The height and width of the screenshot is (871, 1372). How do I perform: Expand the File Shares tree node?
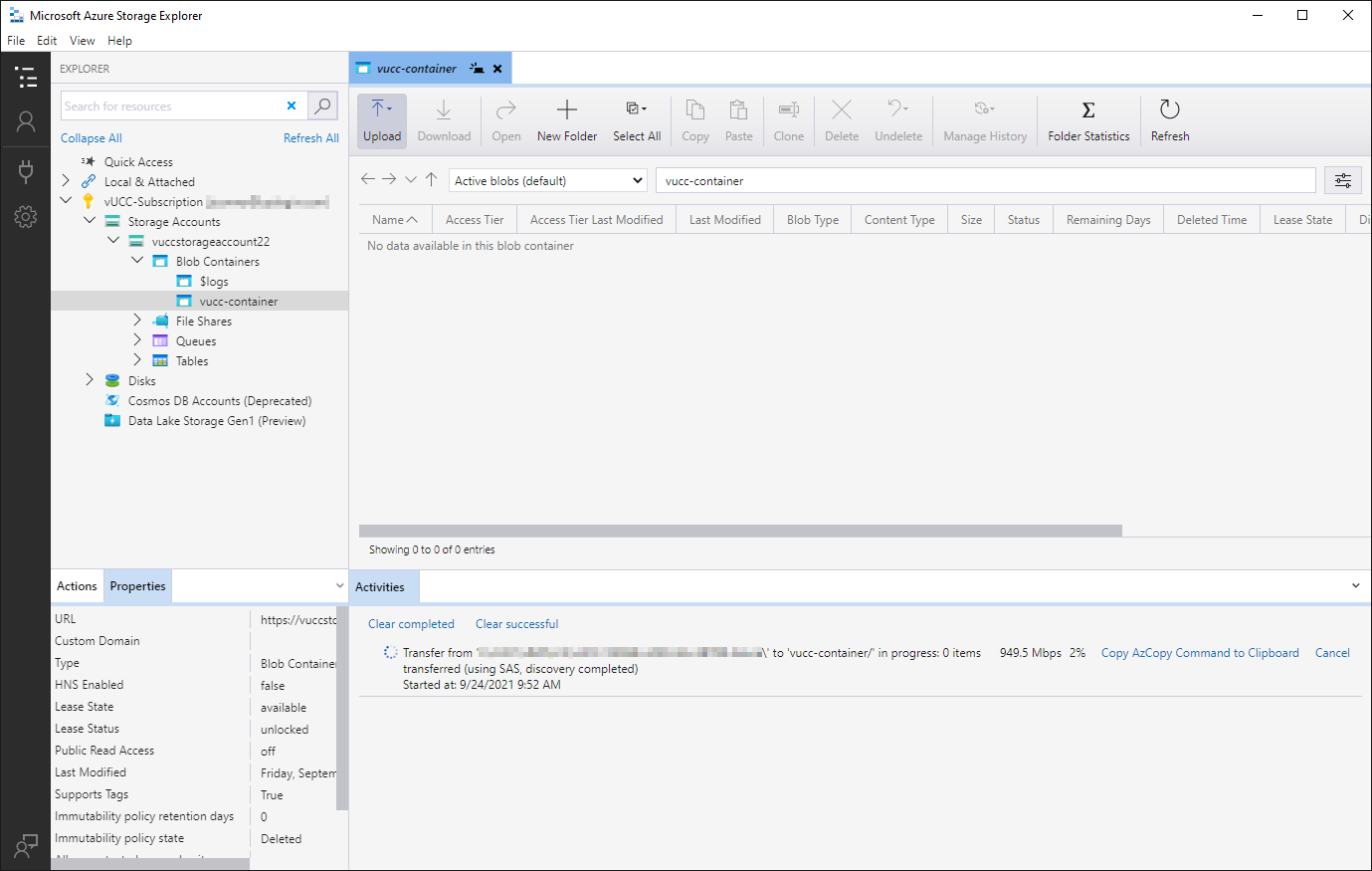(137, 321)
